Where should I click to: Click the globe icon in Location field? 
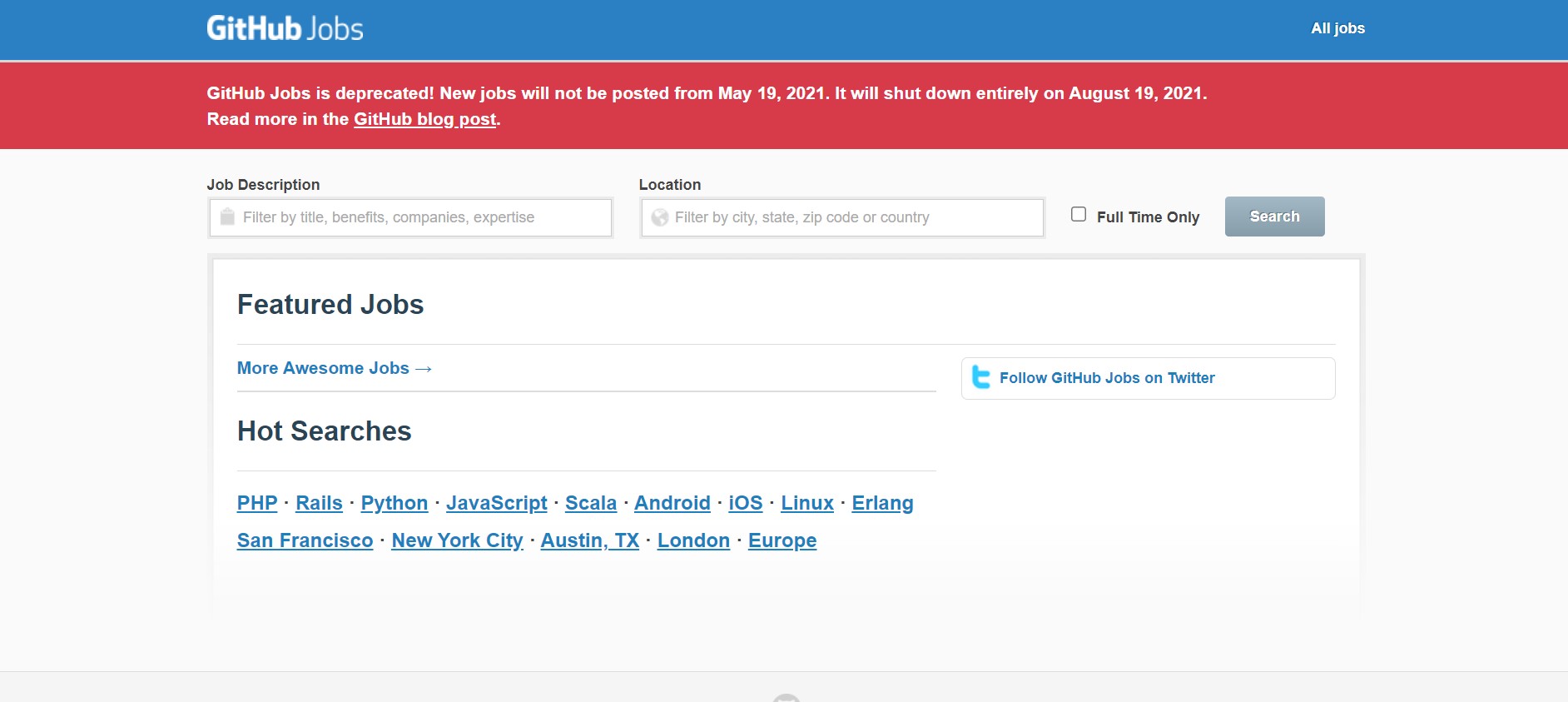[660, 217]
